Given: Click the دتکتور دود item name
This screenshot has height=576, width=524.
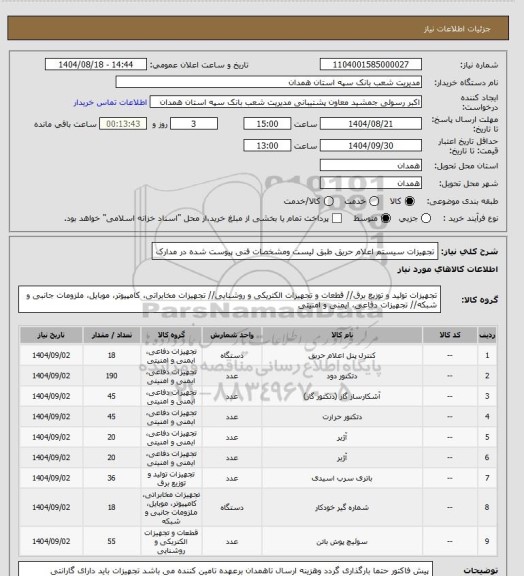Looking at the screenshot, I should point(342,376).
